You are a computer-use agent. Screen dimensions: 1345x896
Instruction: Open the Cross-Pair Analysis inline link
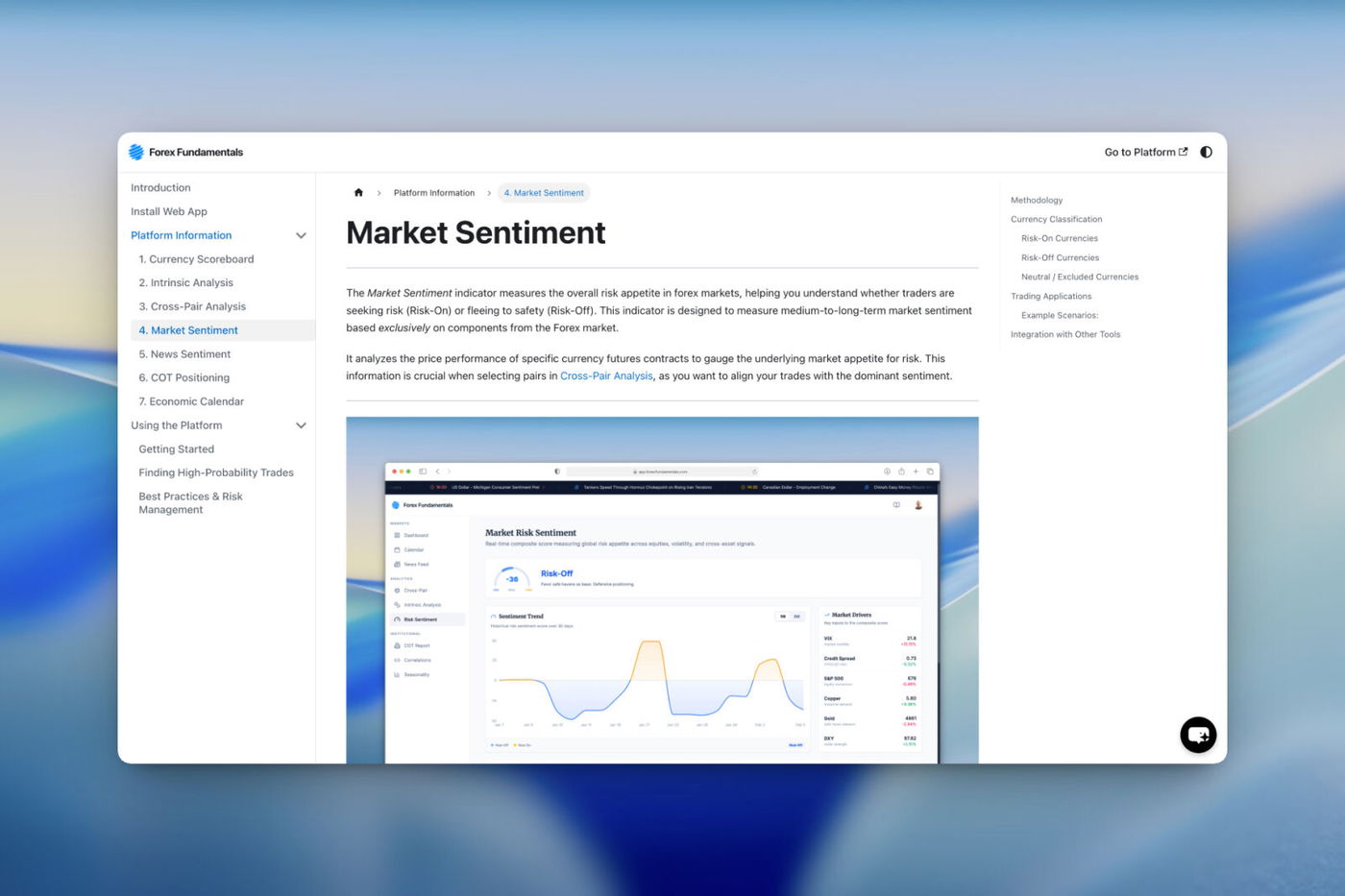coord(605,376)
